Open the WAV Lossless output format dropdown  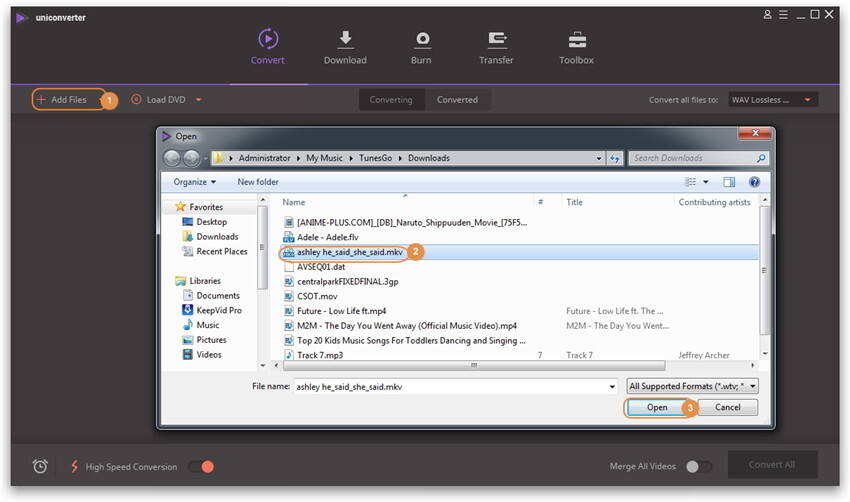(772, 100)
